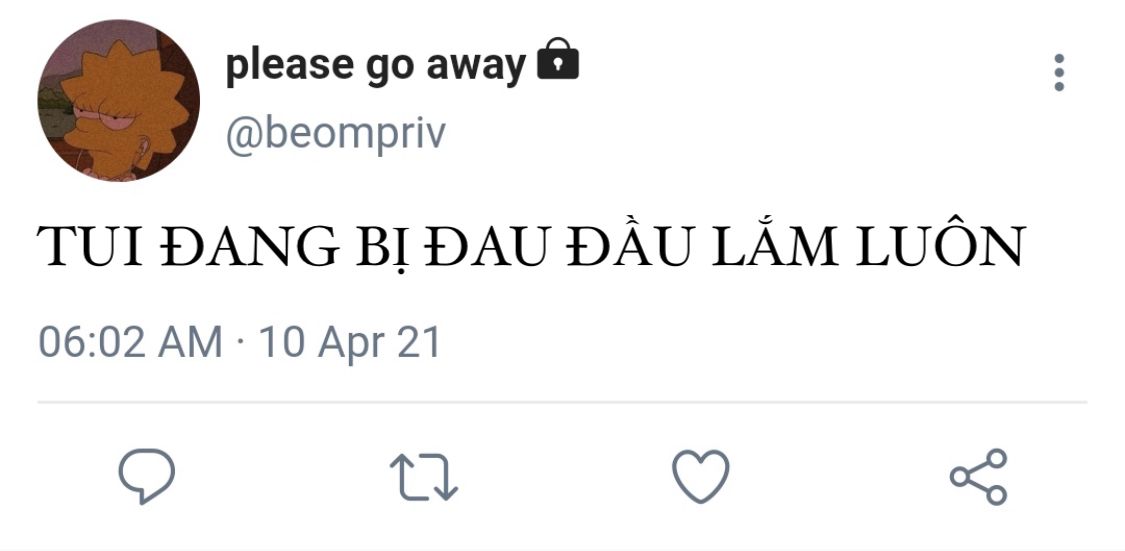Open the Lisa Simpson profile avatar
This screenshot has width=1125, height=551.
(x=118, y=100)
